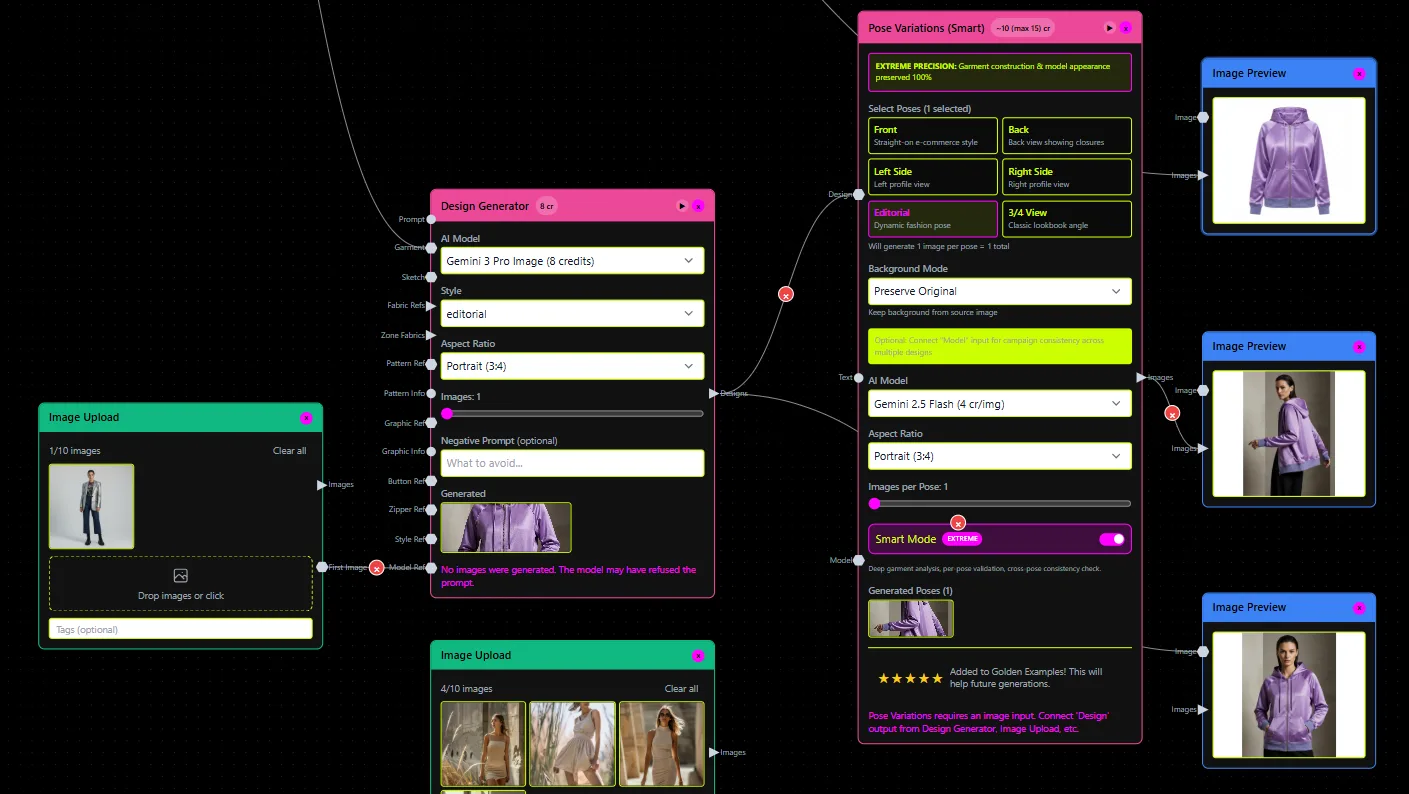Click the Model Ref input port
The height and width of the screenshot is (794, 1409).
431,567
